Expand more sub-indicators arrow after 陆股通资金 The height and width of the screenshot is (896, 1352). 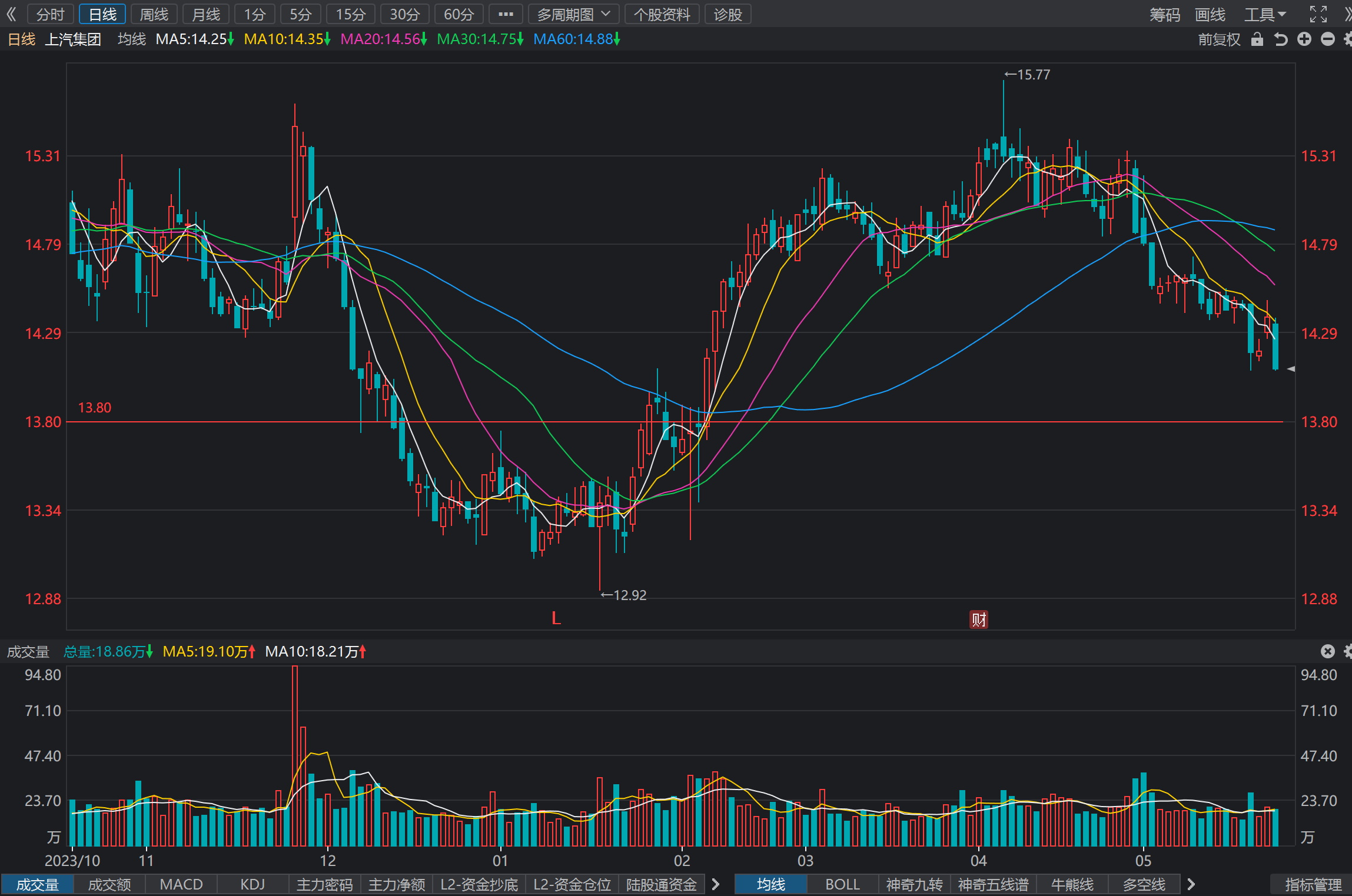point(716,884)
